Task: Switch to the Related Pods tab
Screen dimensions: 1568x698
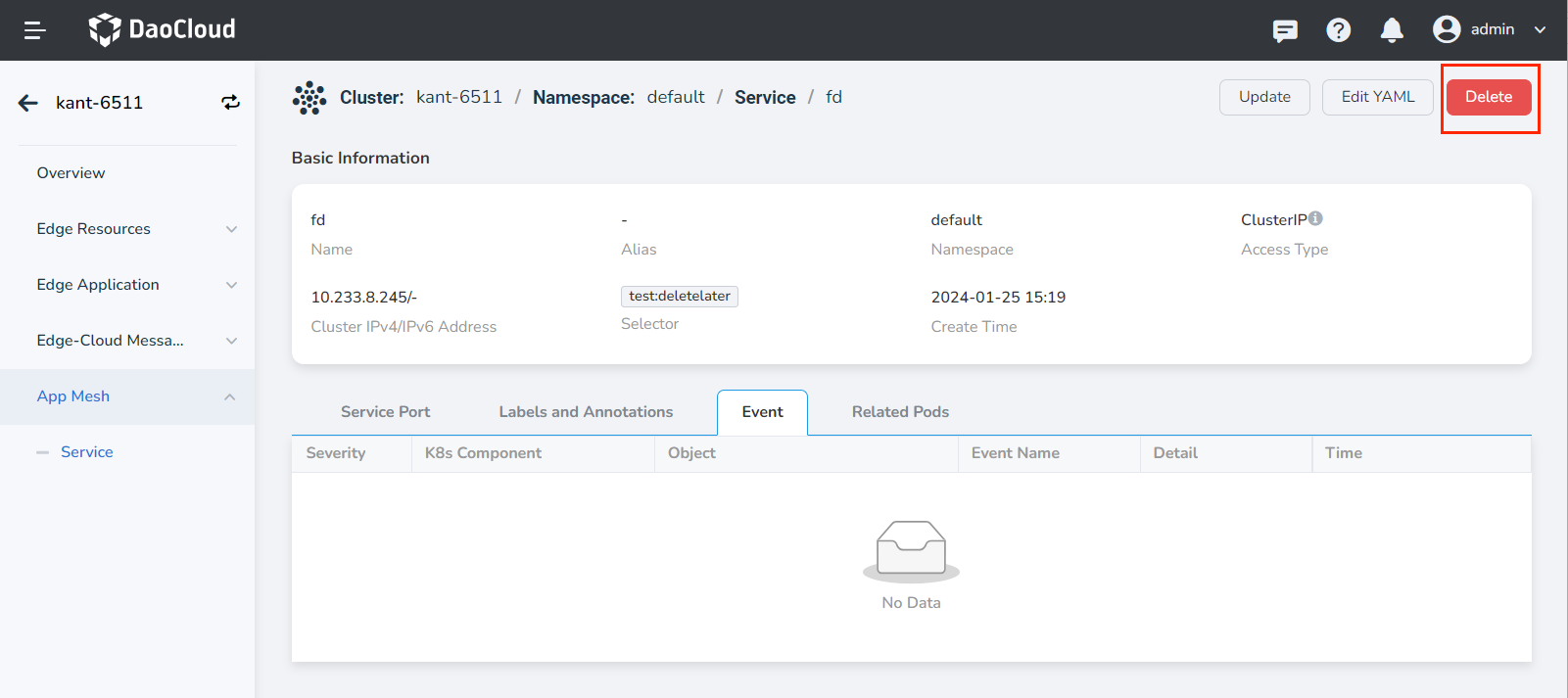Action: click(x=900, y=412)
